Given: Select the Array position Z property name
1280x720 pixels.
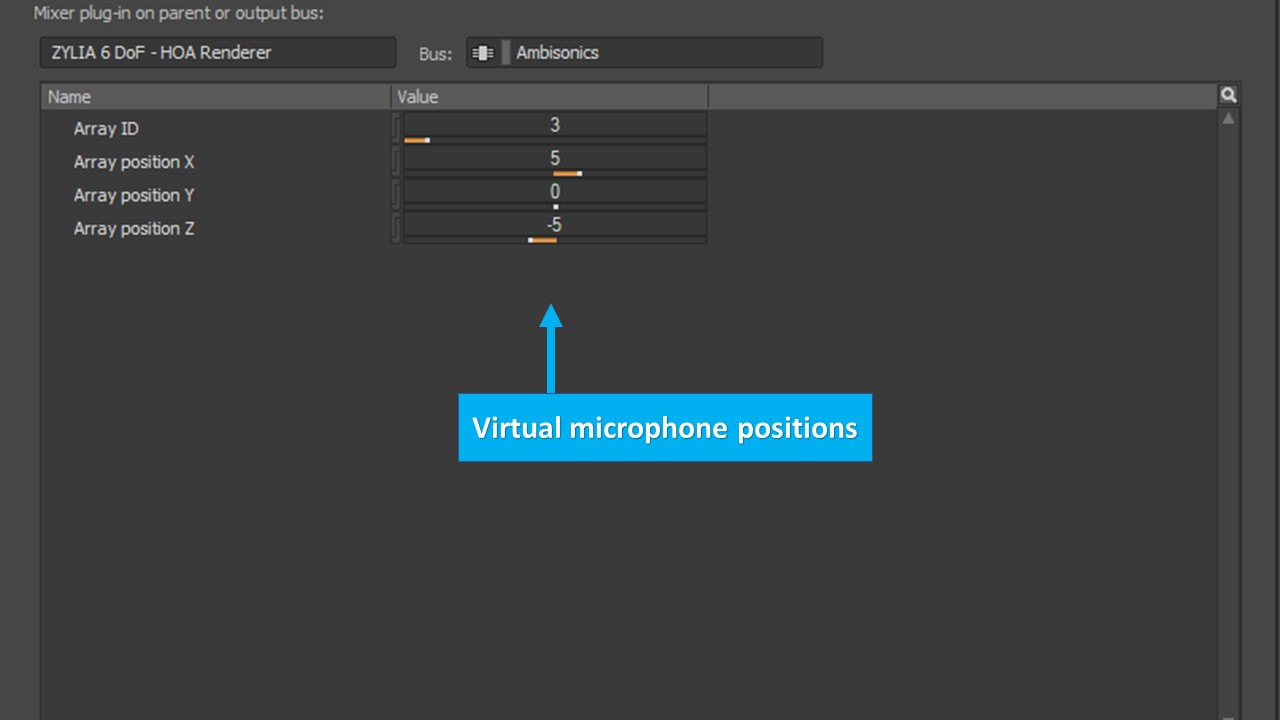Looking at the screenshot, I should click(x=134, y=229).
